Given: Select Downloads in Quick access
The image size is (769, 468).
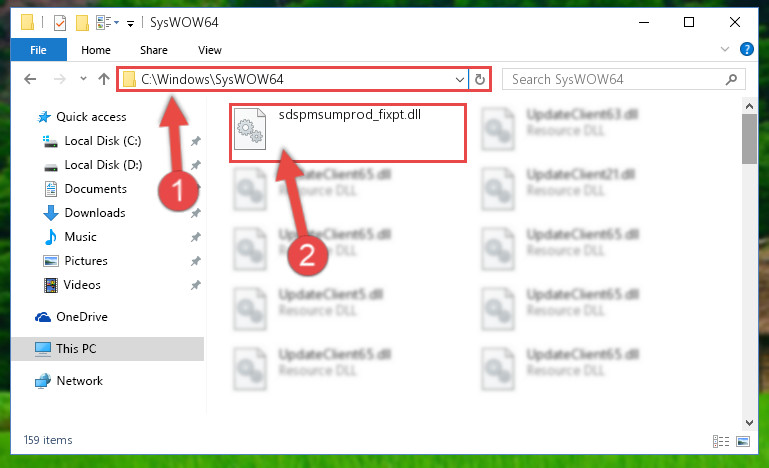Looking at the screenshot, I should pos(95,213).
